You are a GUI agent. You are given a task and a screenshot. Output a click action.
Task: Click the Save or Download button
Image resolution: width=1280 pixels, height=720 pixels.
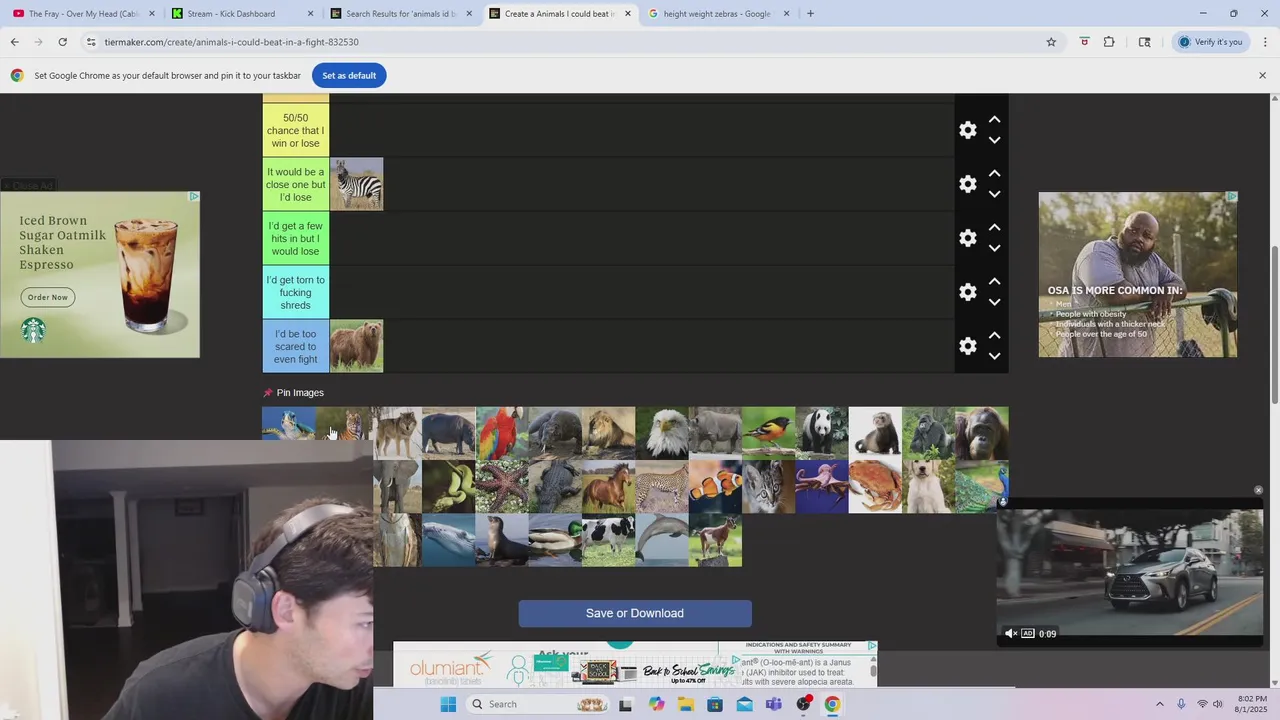(x=635, y=614)
